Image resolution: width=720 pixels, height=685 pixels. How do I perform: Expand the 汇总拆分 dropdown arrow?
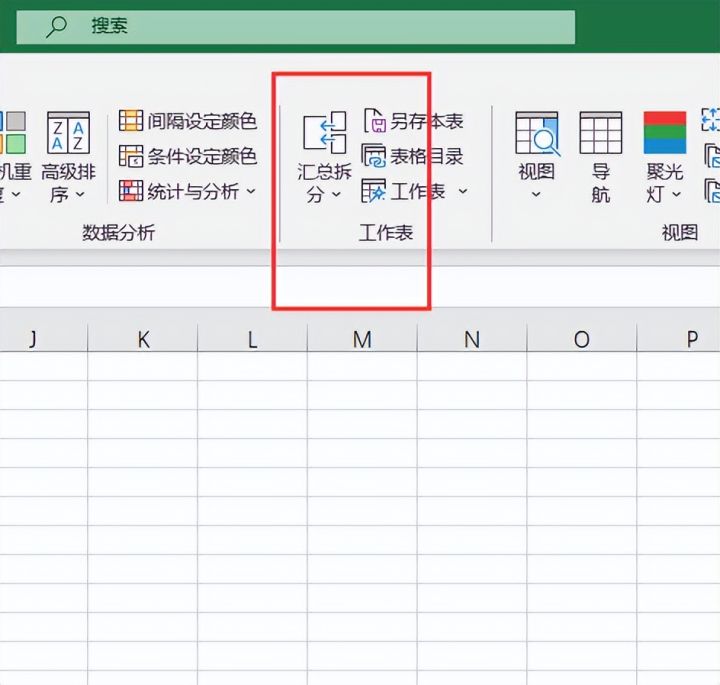(336, 195)
